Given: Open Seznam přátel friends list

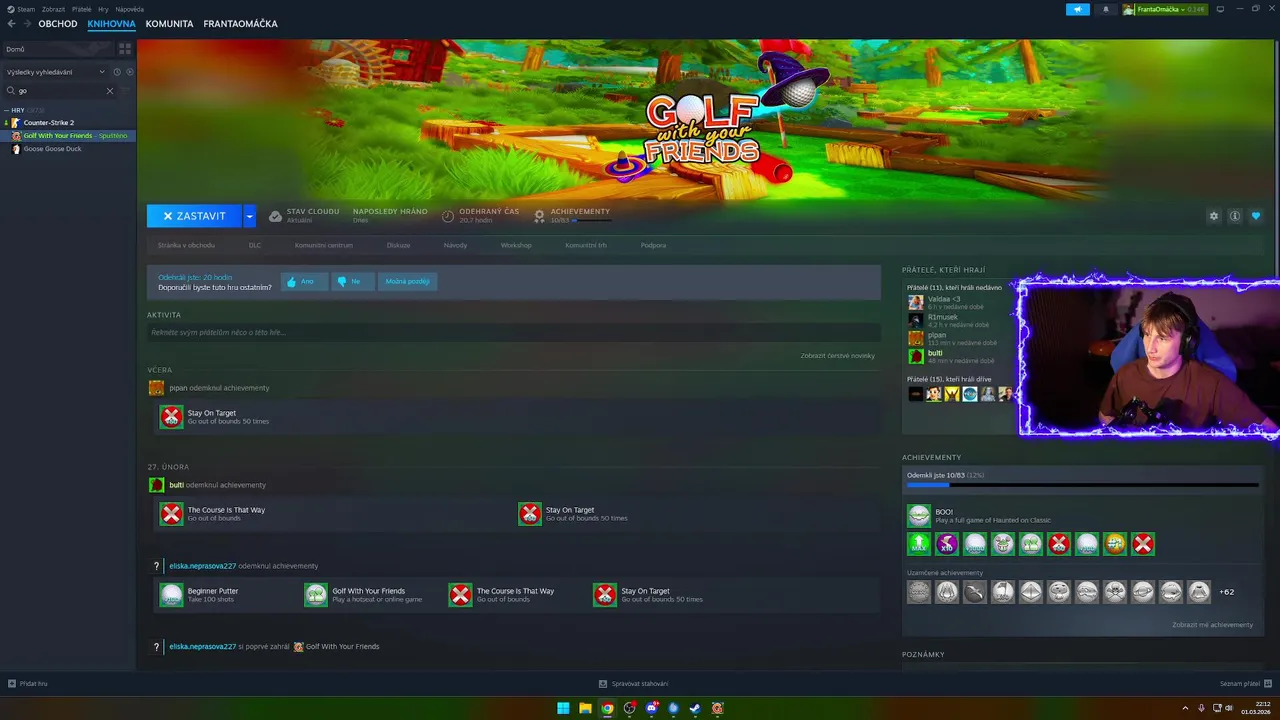Looking at the screenshot, I should click(1245, 684).
